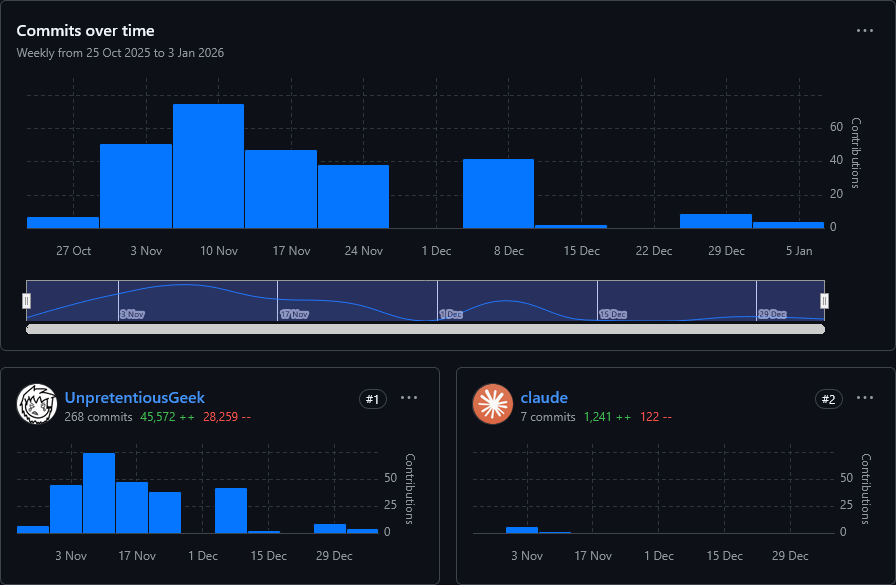Click the 3 Nov bar in claude's chart
Image resolution: width=896 pixels, height=585 pixels.
tap(521, 529)
